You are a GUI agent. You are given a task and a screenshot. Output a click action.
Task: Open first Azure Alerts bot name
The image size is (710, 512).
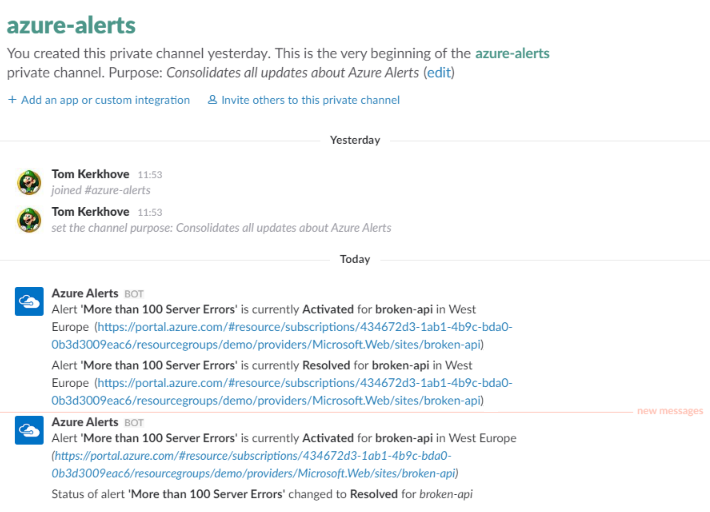(85, 293)
